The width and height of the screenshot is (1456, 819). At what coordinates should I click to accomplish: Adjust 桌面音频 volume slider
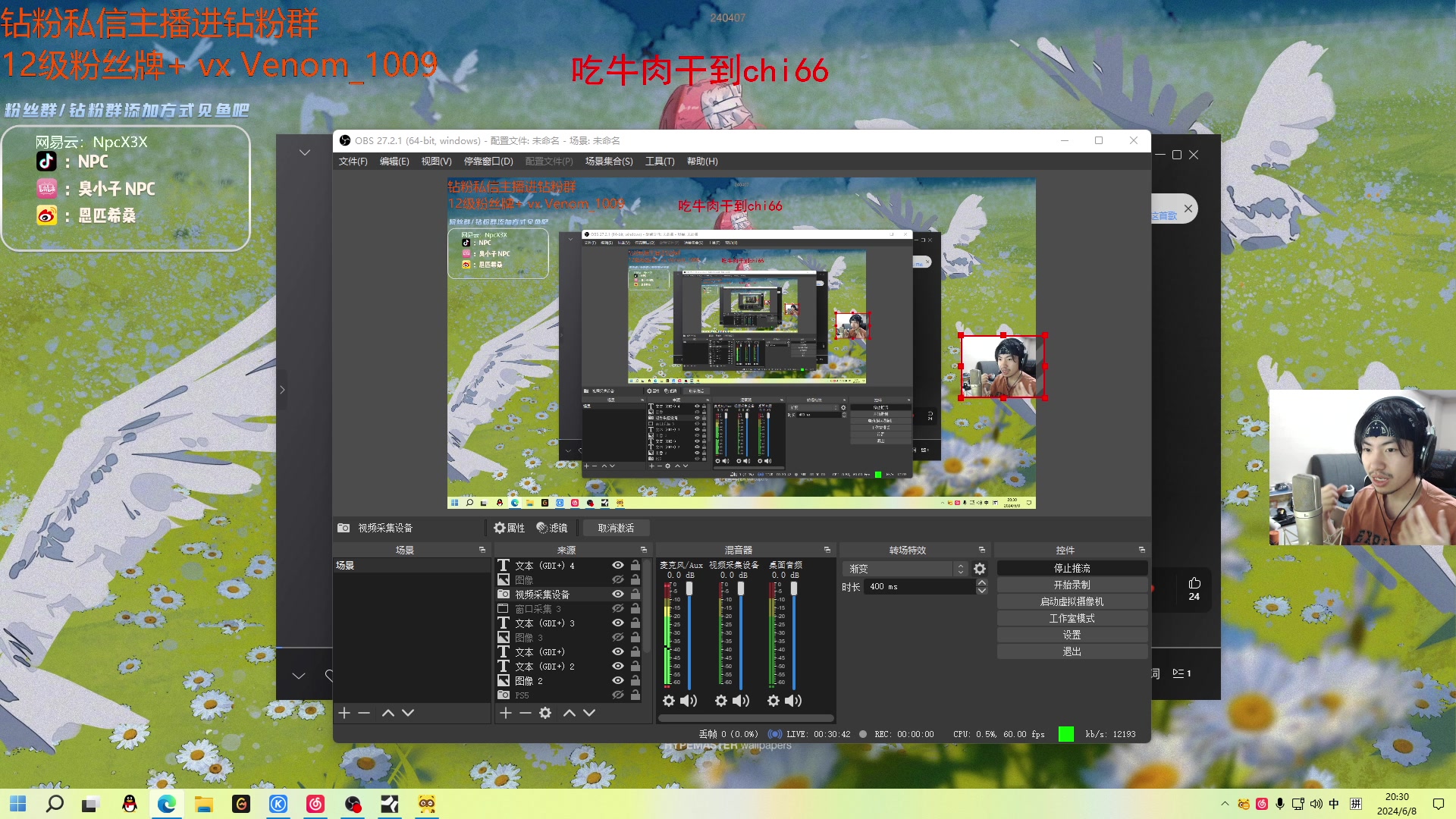click(x=794, y=588)
